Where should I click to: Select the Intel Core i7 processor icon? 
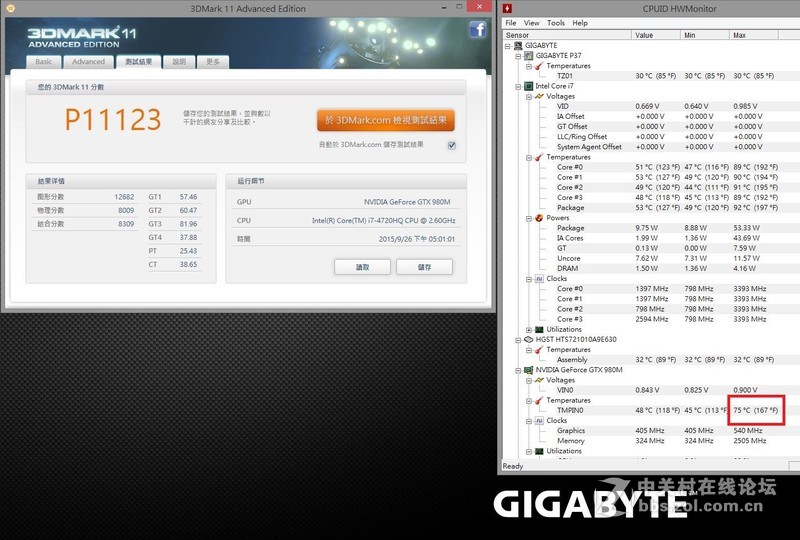pyautogui.click(x=529, y=86)
